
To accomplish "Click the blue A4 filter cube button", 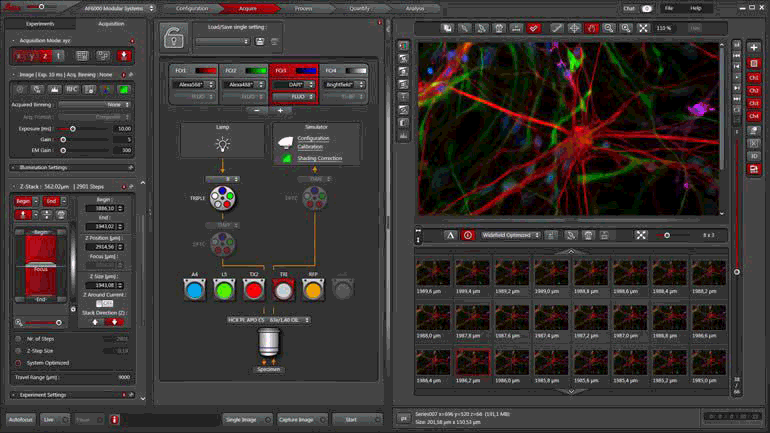I will click(194, 290).
